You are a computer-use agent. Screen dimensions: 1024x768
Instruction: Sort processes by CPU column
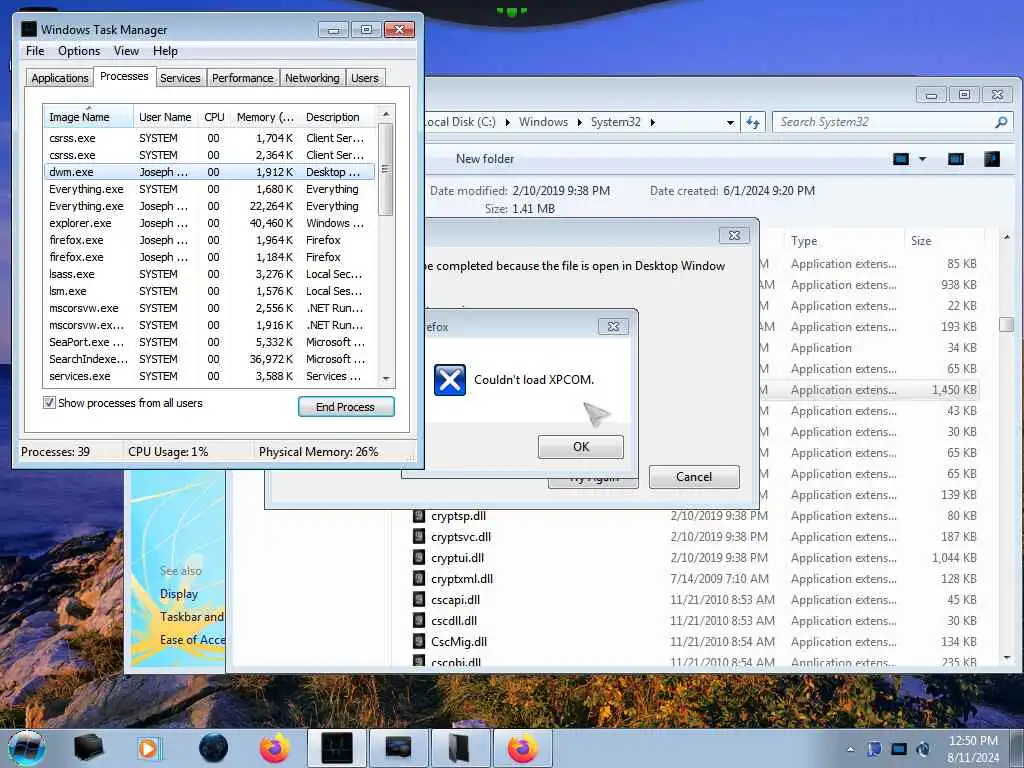[x=214, y=117]
